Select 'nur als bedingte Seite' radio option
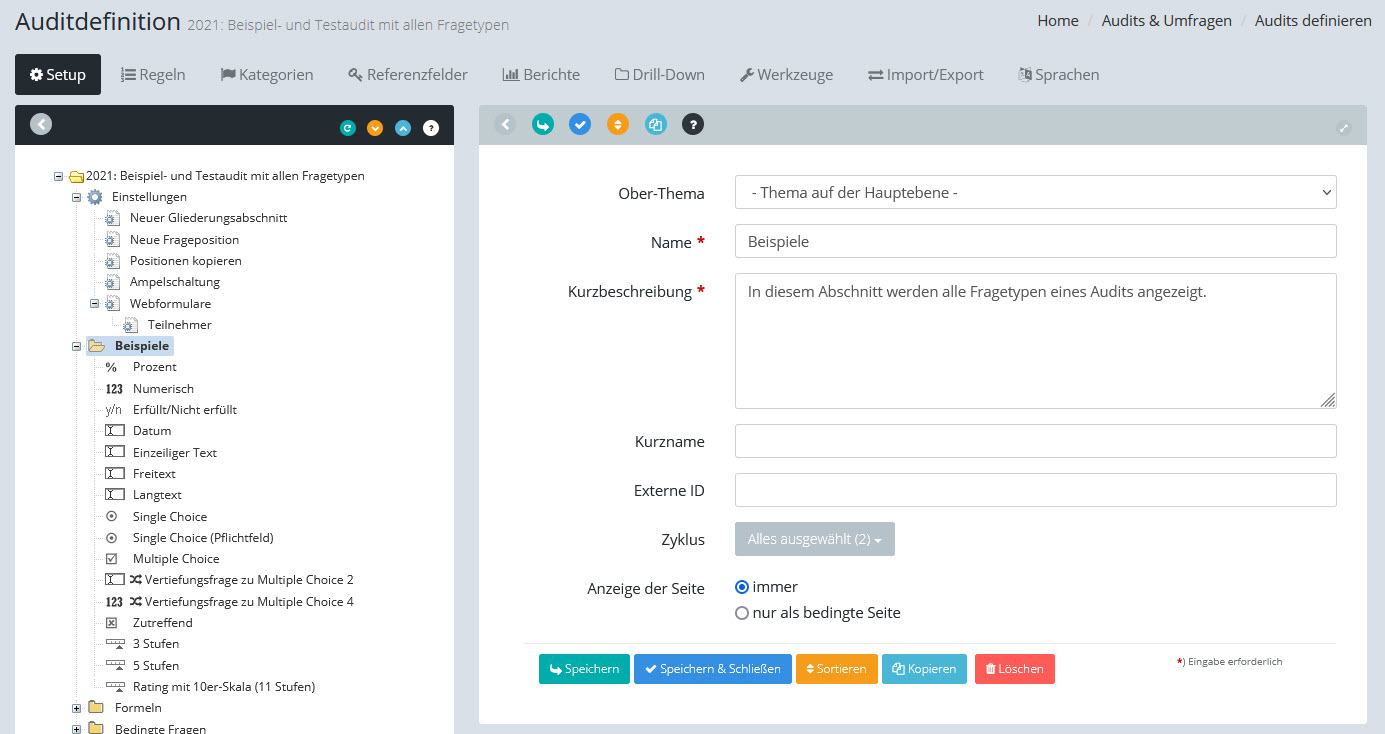This screenshot has width=1385, height=734. point(742,613)
